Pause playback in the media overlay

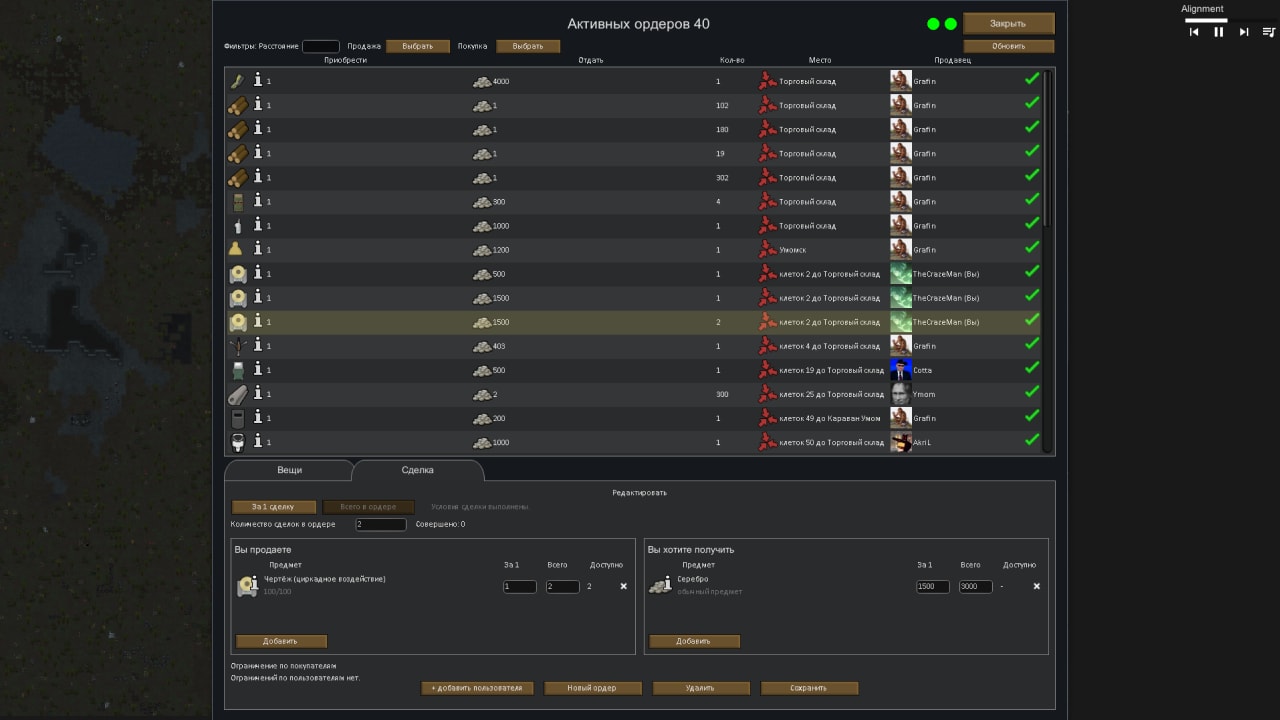1218,32
